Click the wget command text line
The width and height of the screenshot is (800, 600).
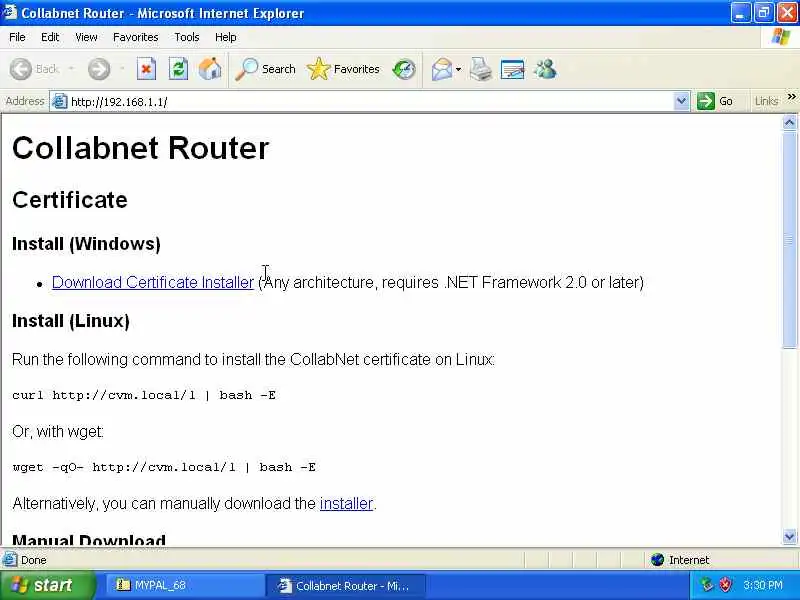tap(164, 467)
